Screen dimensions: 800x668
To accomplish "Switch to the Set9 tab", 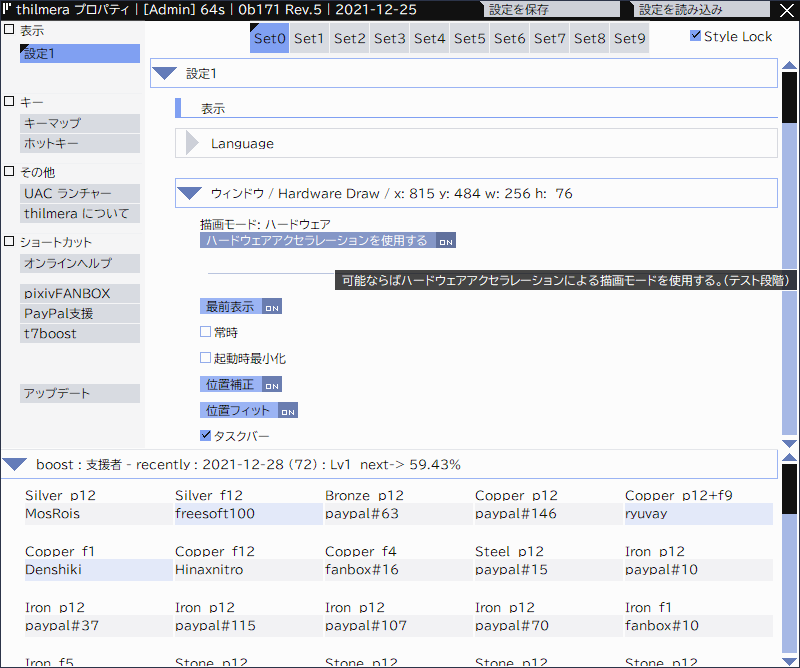I will click(630, 38).
